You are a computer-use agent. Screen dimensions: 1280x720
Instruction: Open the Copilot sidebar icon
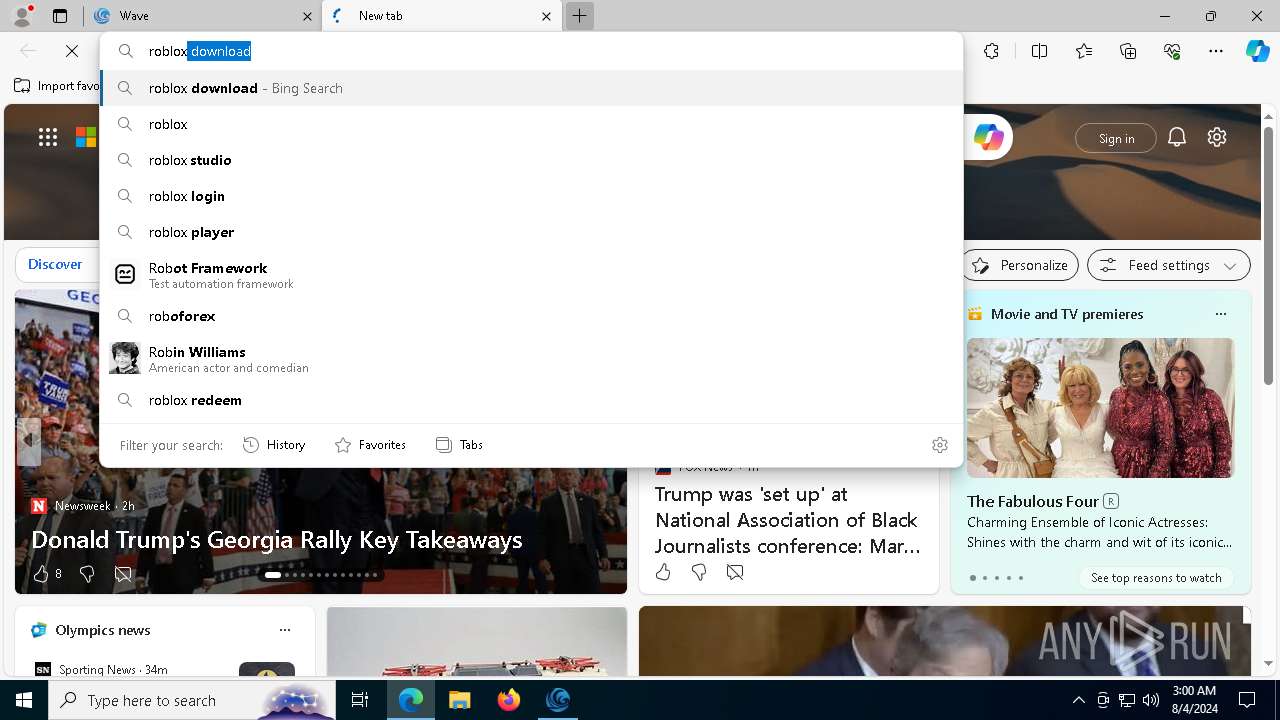[x=1257, y=51]
